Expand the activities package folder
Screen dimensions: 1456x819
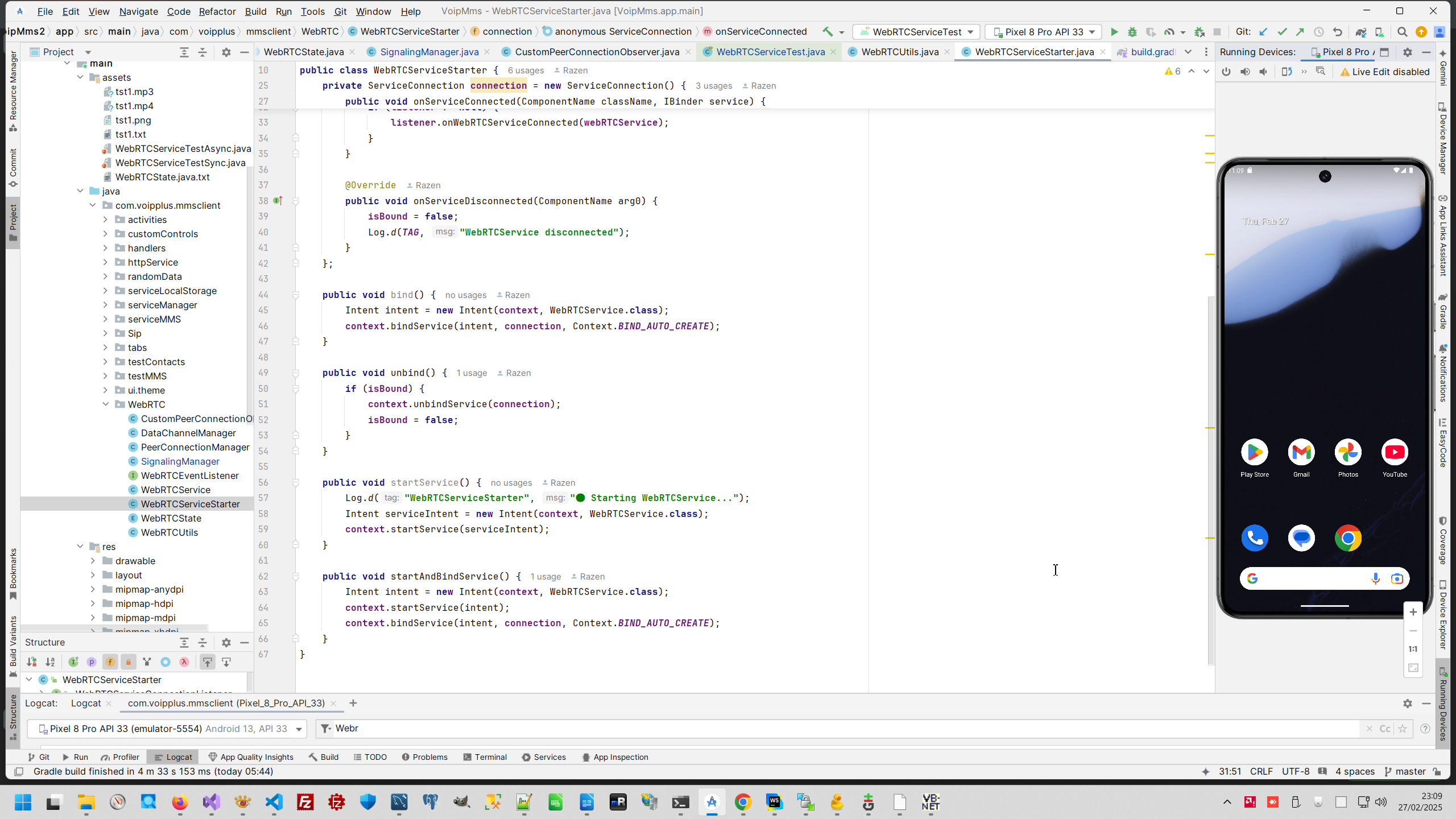click(x=105, y=220)
